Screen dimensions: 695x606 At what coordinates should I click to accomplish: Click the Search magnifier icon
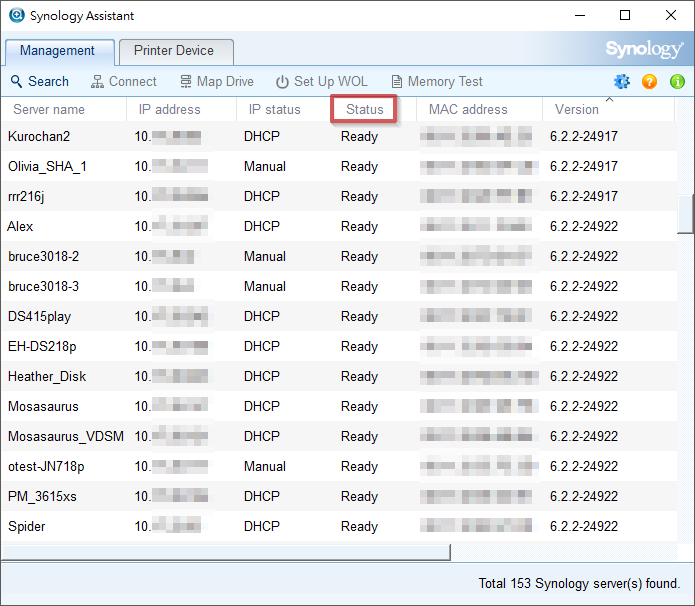pyautogui.click(x=16, y=82)
